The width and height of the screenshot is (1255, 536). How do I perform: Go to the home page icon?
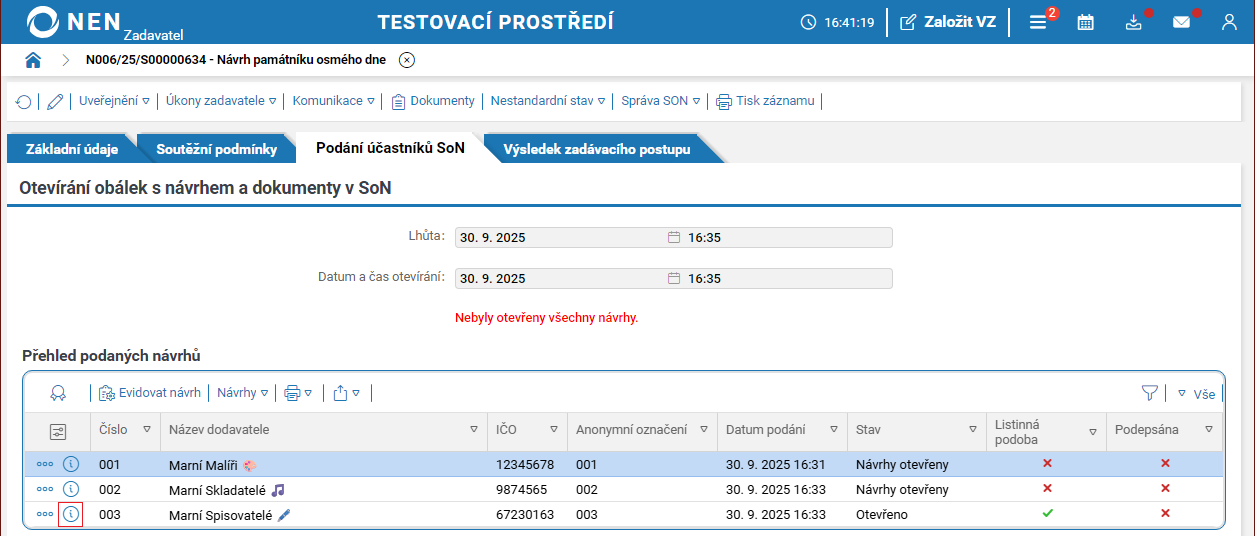(33, 60)
